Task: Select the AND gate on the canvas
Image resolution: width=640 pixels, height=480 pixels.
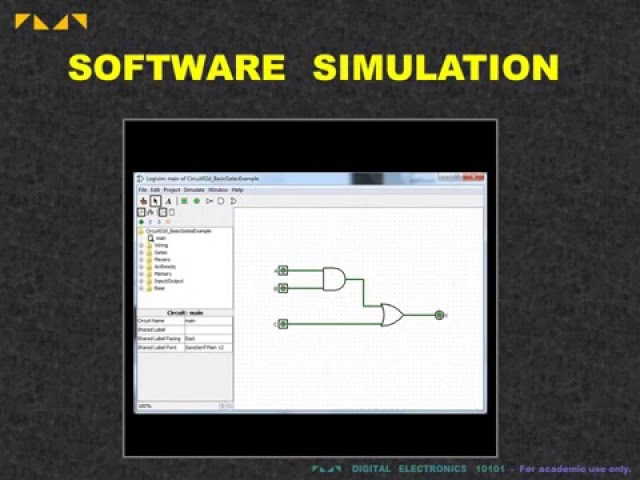Action: point(334,279)
